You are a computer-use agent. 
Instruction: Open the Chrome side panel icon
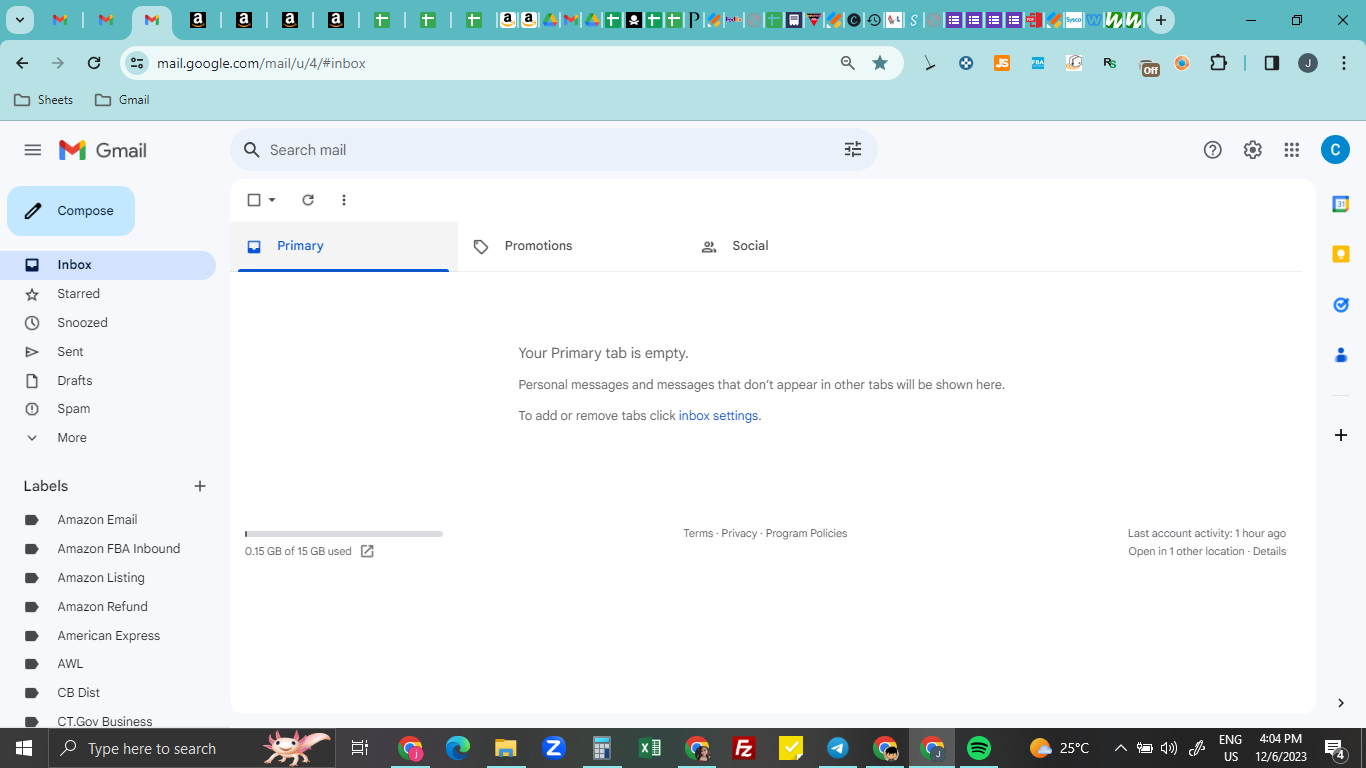point(1272,63)
